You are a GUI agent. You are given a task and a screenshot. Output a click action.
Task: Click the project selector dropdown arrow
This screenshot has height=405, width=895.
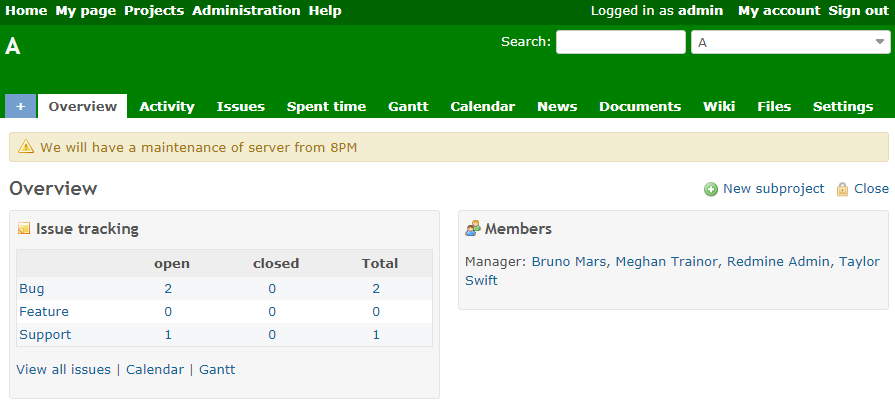click(x=879, y=42)
